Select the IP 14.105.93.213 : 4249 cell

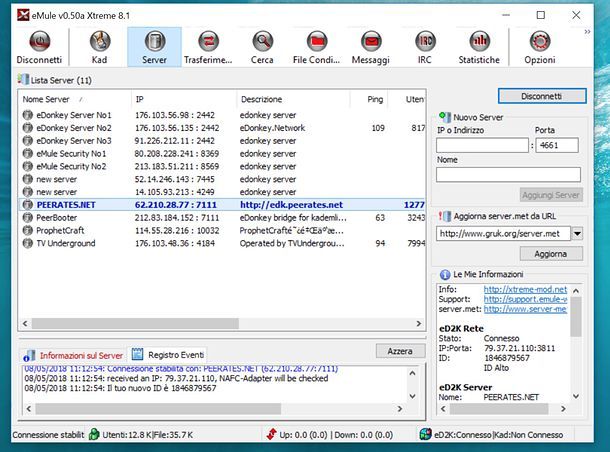pos(174,192)
